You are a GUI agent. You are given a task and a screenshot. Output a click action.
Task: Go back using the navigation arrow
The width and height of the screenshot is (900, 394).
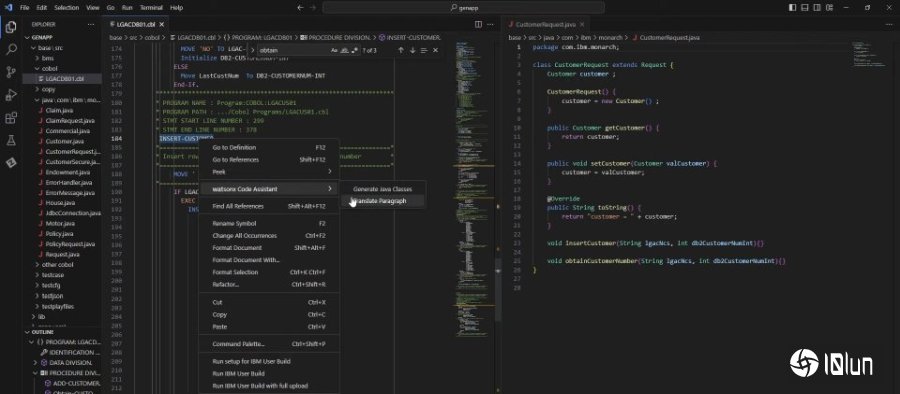[x=300, y=7]
